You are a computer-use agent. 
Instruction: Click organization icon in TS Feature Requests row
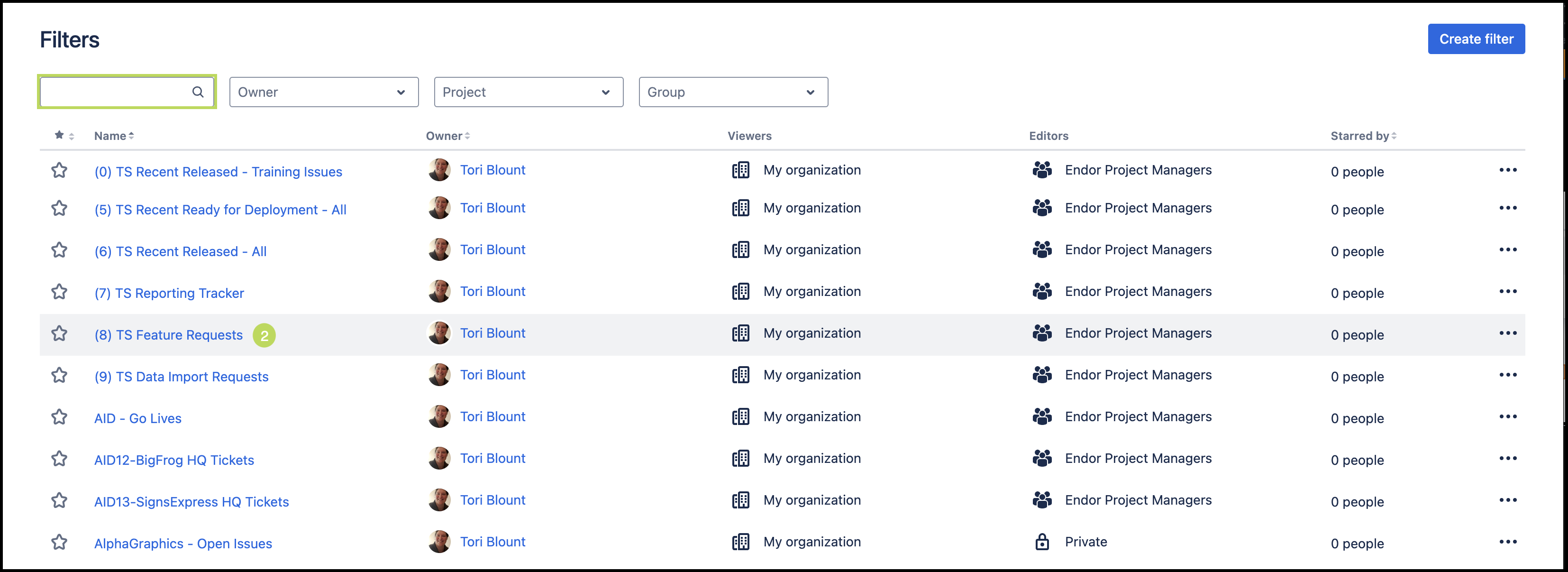740,333
